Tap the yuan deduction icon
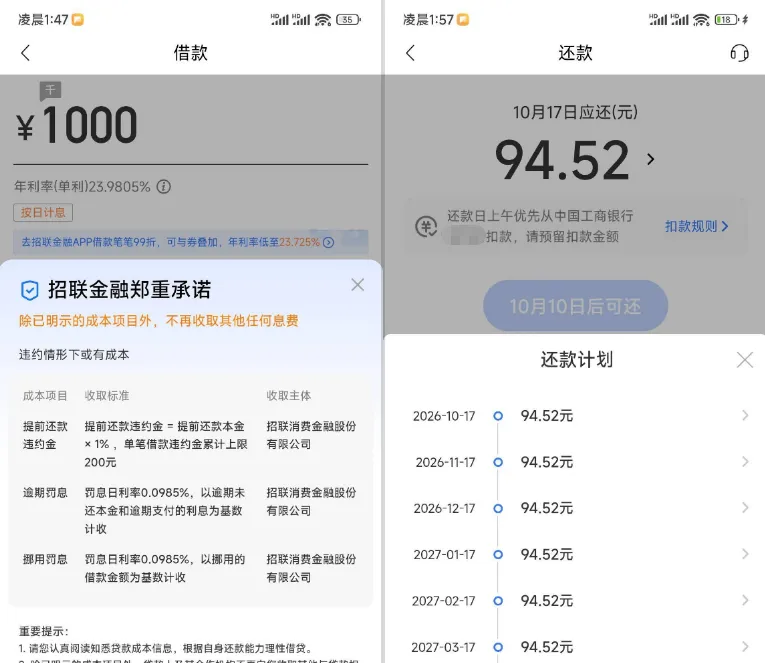 (426, 226)
